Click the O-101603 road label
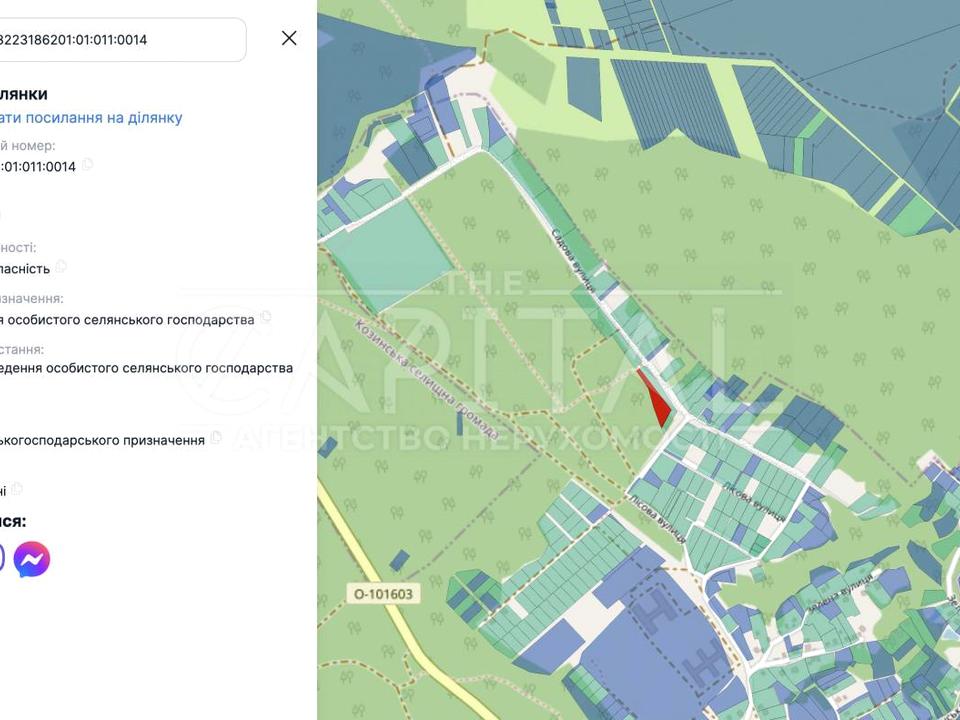The width and height of the screenshot is (960, 720). 382,593
